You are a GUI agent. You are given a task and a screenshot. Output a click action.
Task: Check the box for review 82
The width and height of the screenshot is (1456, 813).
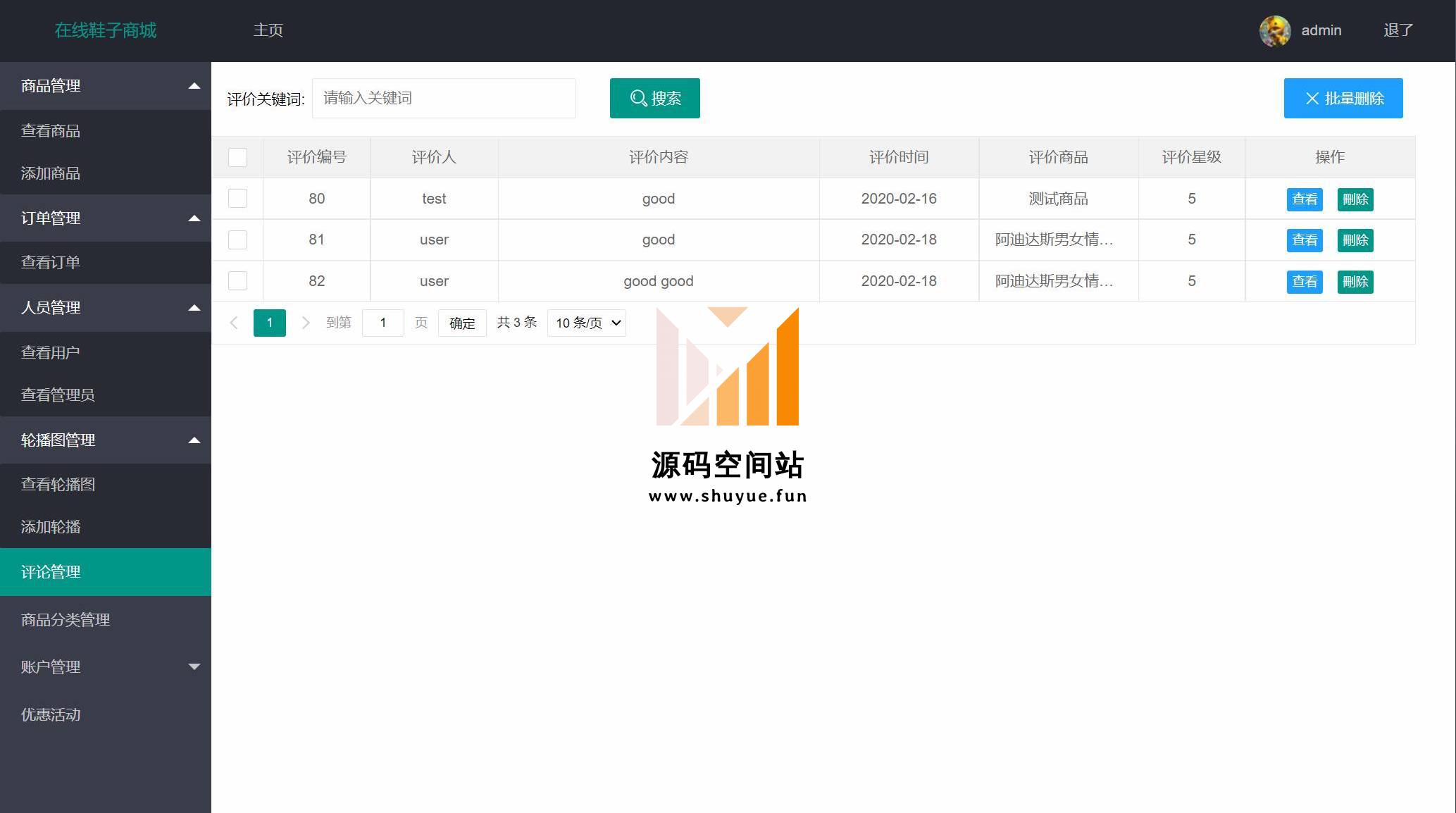pyautogui.click(x=238, y=281)
